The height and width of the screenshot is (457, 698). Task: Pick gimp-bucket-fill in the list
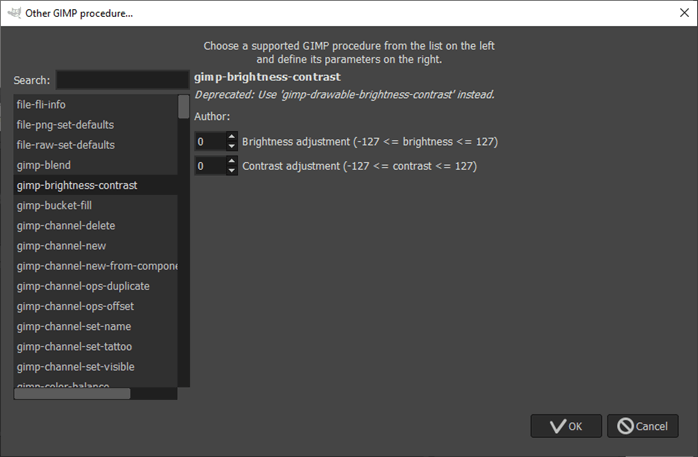55,206
